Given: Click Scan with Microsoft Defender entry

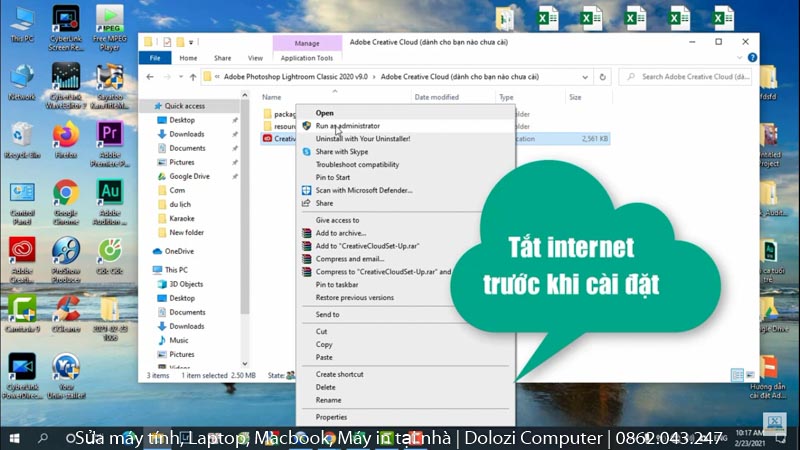Looking at the screenshot, I should click(x=362, y=190).
